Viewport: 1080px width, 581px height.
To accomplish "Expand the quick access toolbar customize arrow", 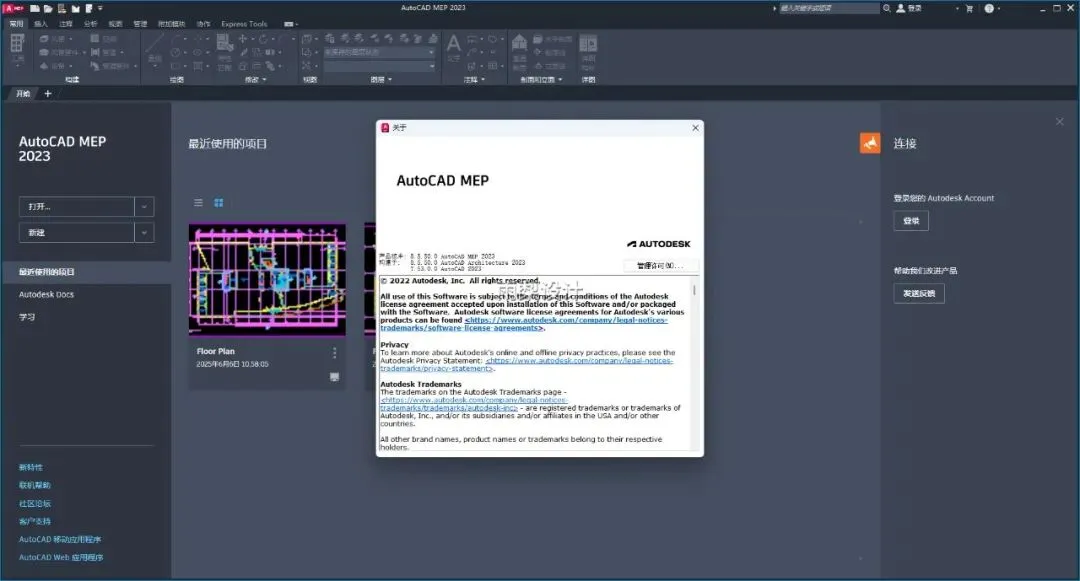I will click(101, 8).
